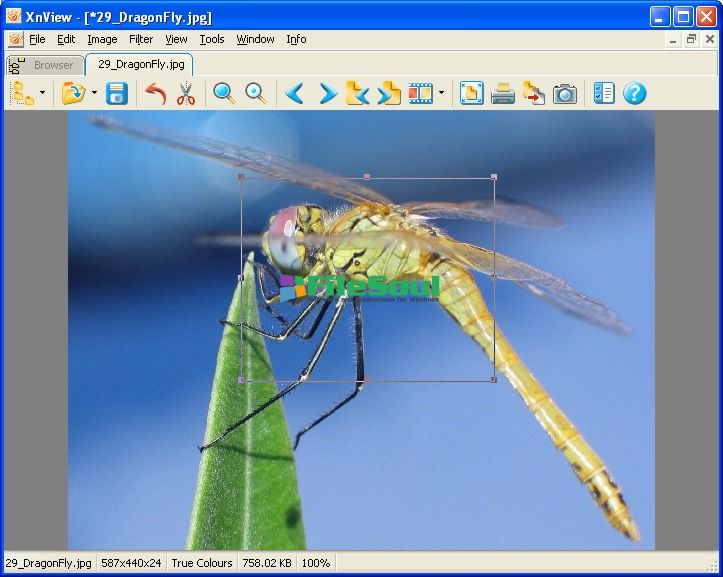Click the Save disk icon
This screenshot has height=577, width=723.
(117, 94)
